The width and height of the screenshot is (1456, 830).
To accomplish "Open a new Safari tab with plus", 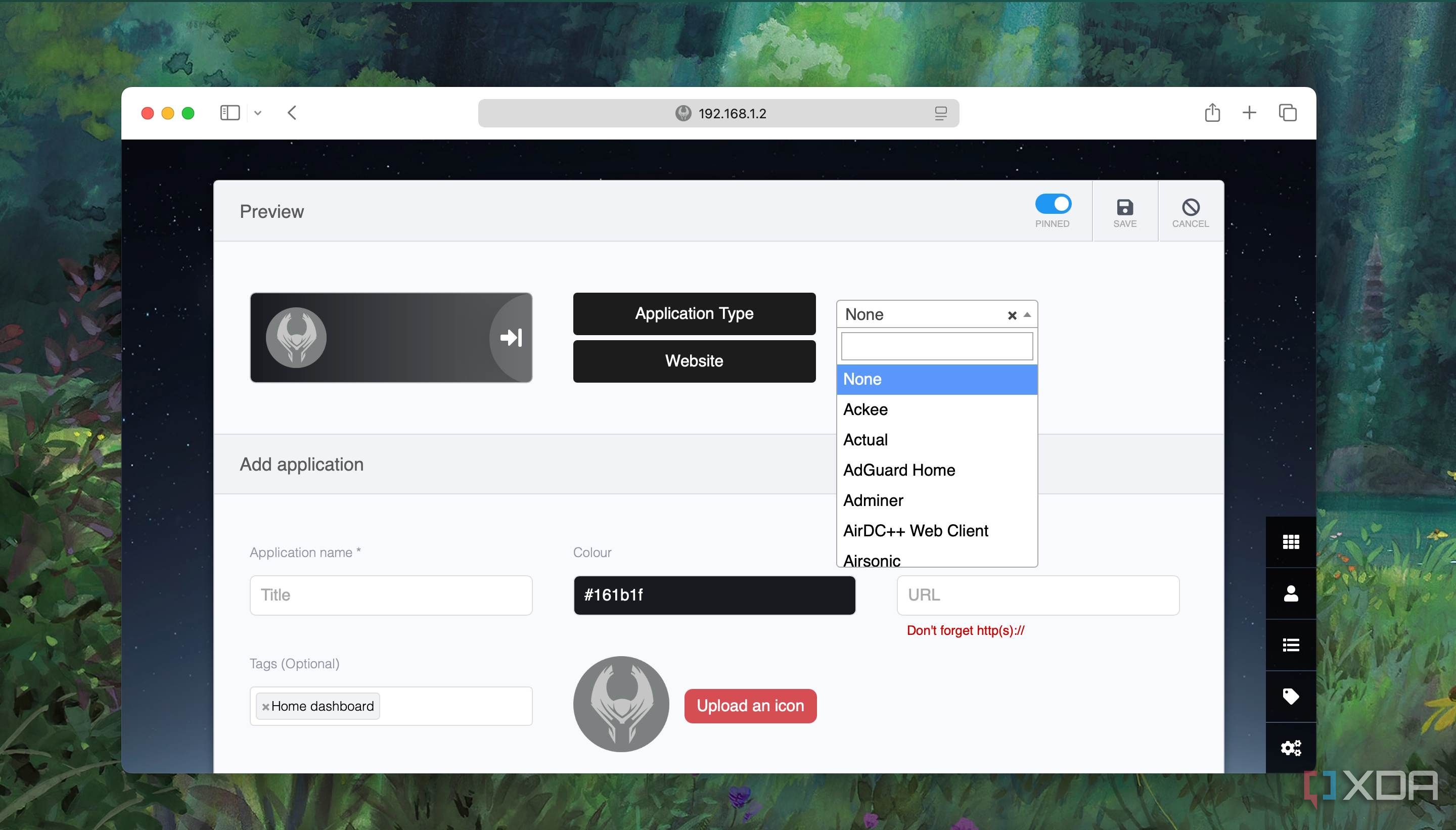I will 1249,112.
